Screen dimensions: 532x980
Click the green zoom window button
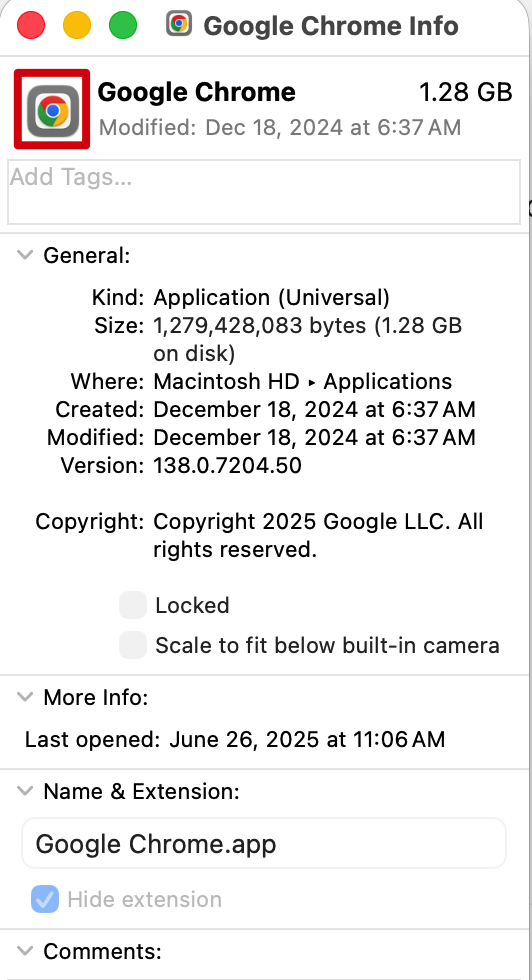pyautogui.click(x=123, y=26)
